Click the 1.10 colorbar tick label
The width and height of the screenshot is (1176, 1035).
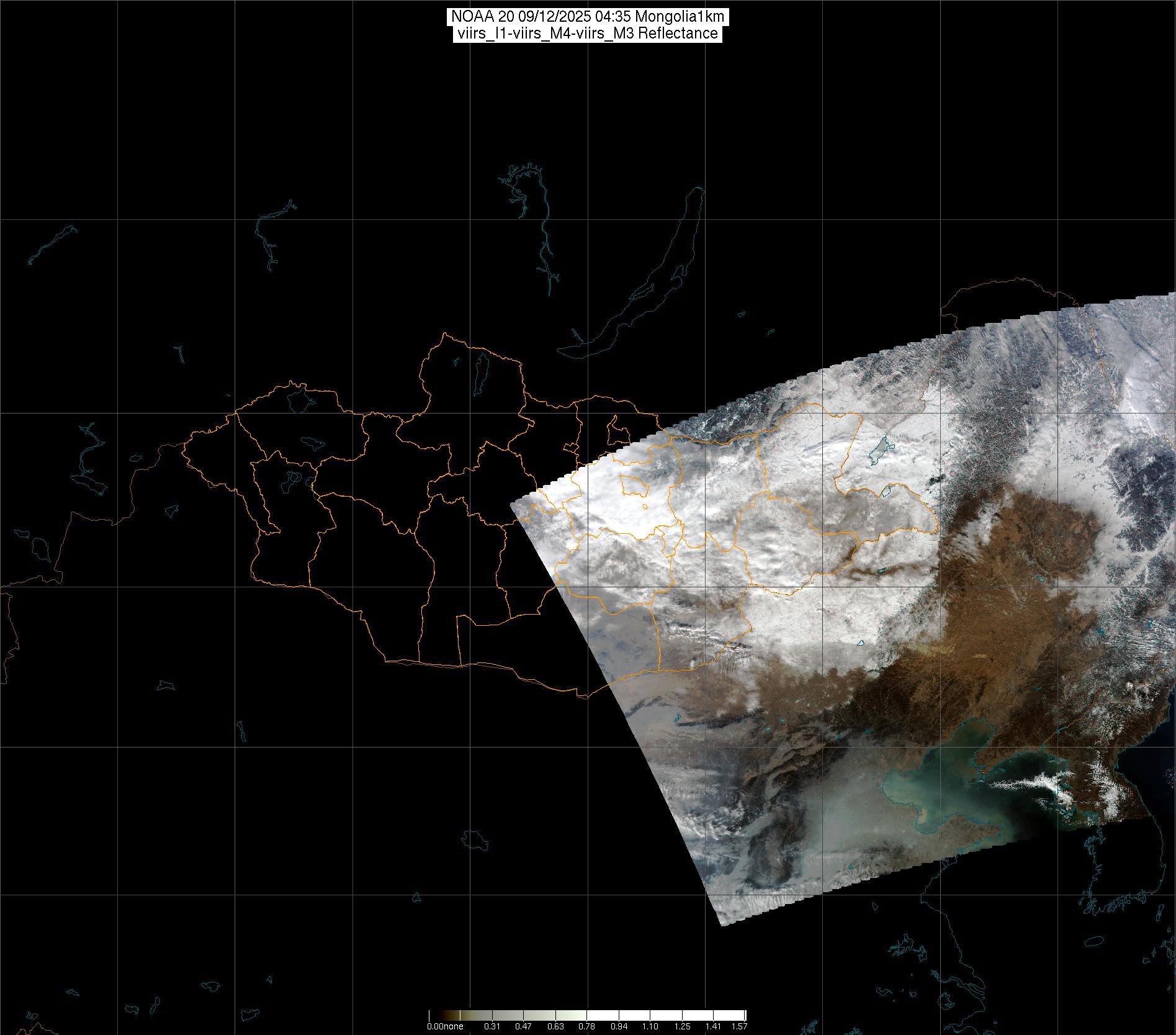[x=650, y=1026]
